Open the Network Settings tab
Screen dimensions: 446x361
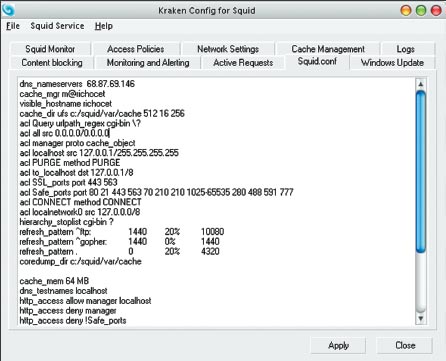pyautogui.click(x=228, y=49)
